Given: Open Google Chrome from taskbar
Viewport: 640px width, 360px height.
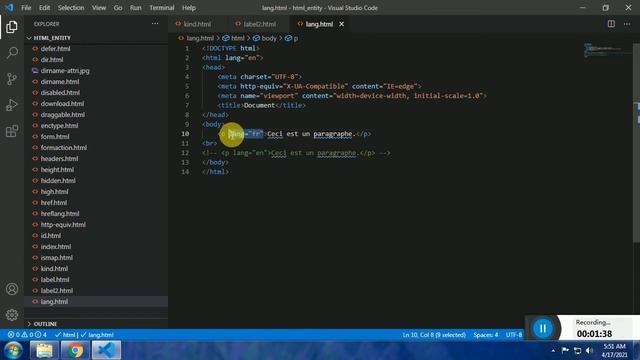Looking at the screenshot, I should (75, 350).
